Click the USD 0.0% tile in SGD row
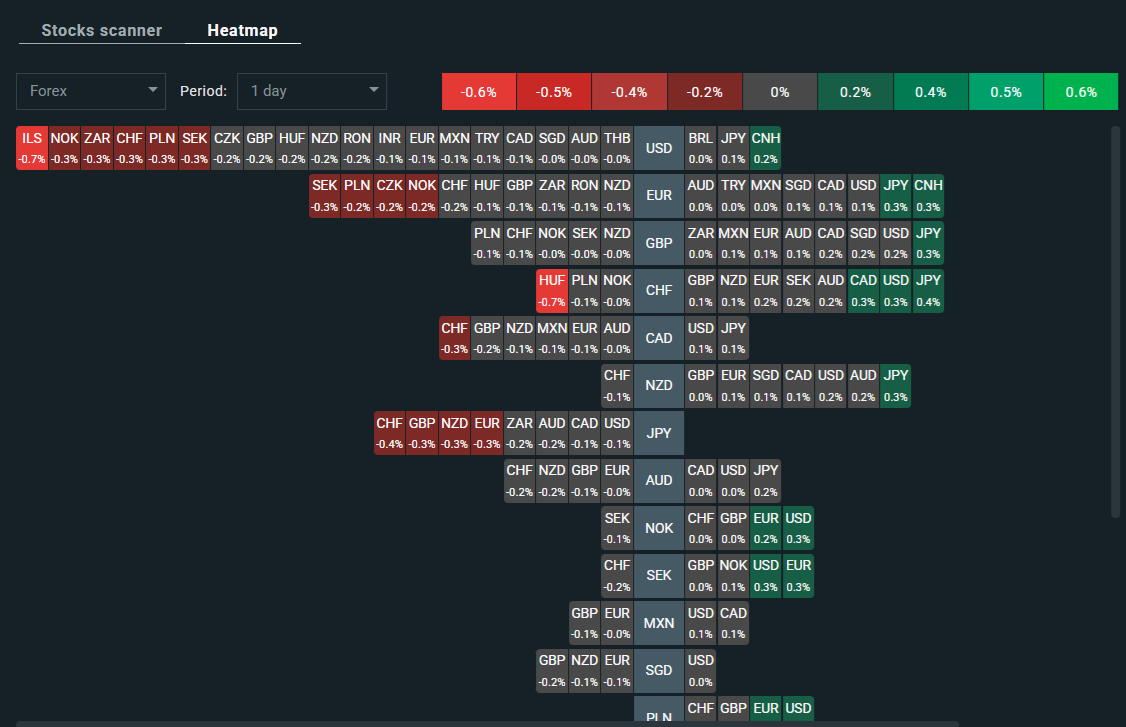 coord(700,670)
